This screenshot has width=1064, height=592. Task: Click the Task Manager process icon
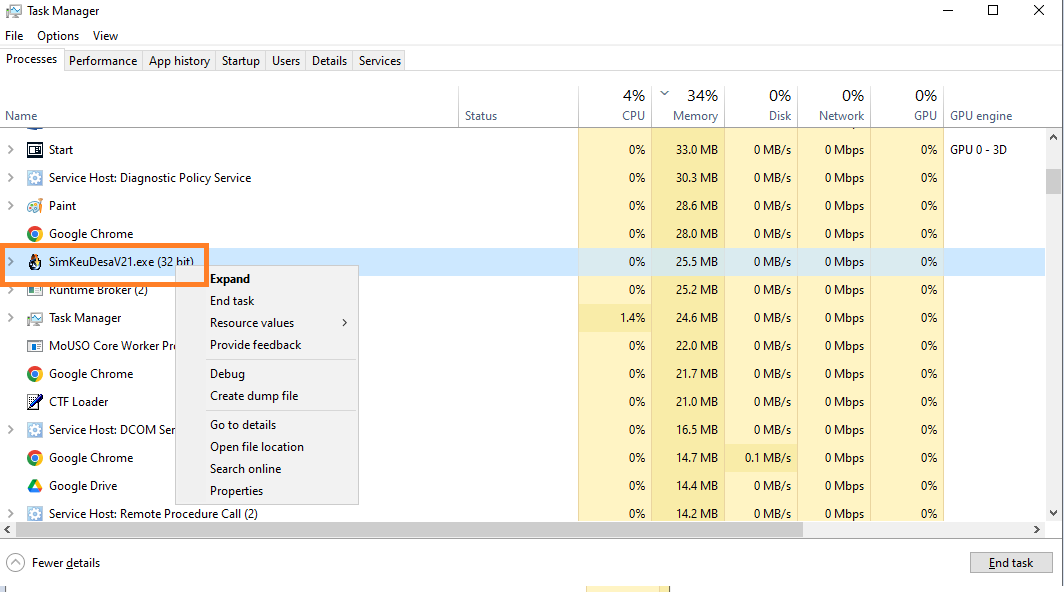pyautogui.click(x=34, y=318)
